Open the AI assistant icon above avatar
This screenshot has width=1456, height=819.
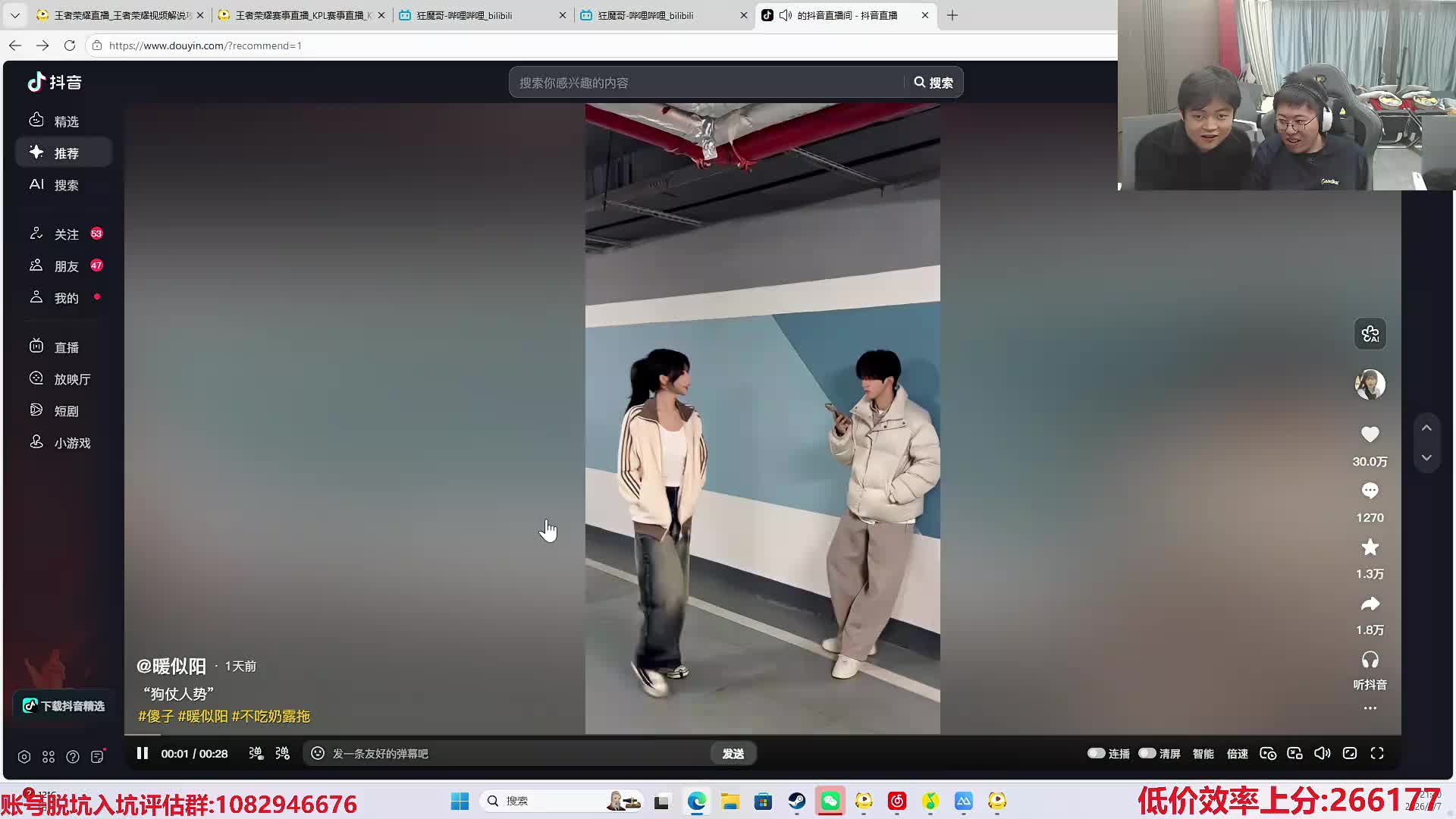point(1370,334)
